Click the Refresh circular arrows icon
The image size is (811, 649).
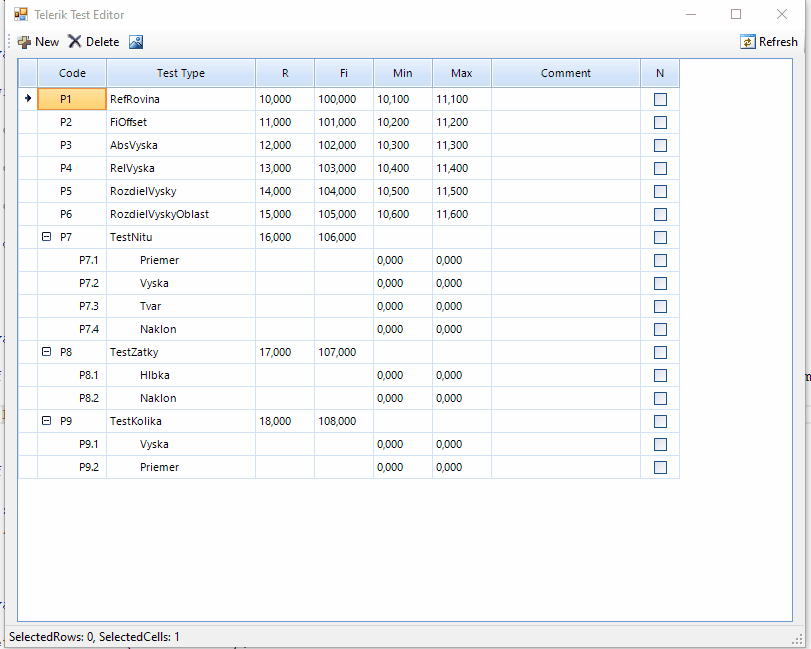[x=748, y=42]
